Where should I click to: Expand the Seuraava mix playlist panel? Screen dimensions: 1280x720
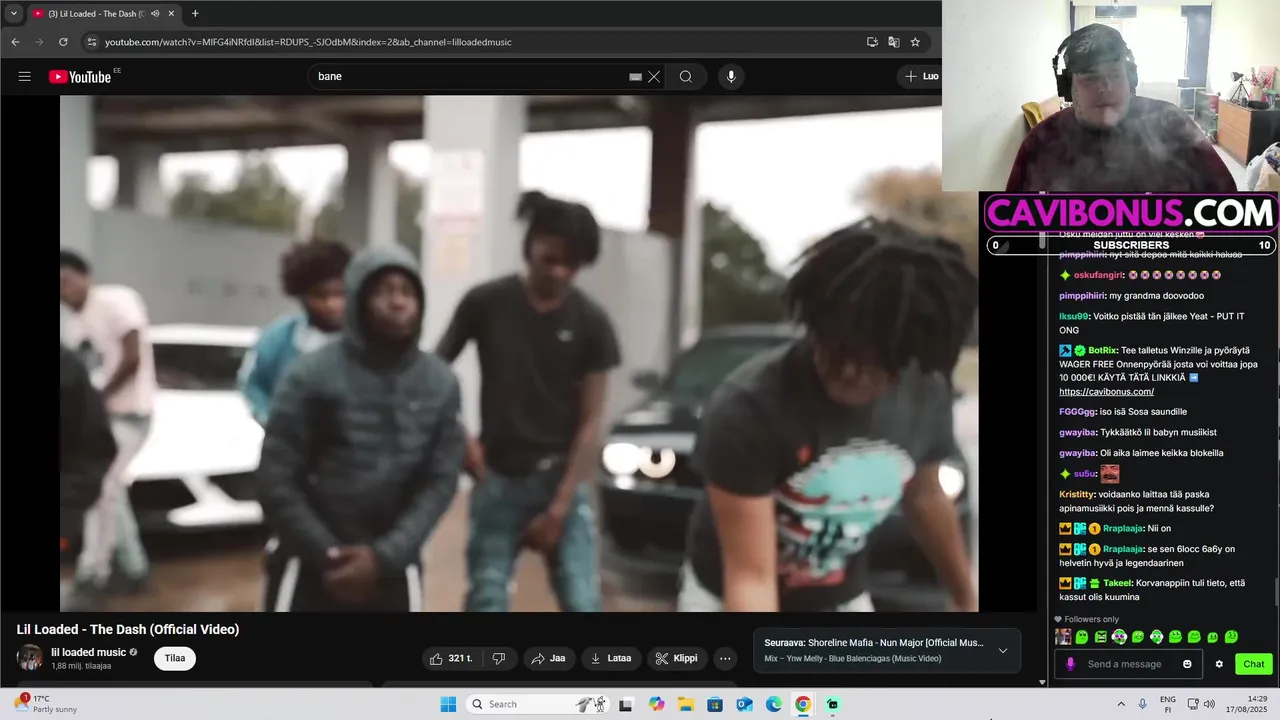tap(1003, 651)
